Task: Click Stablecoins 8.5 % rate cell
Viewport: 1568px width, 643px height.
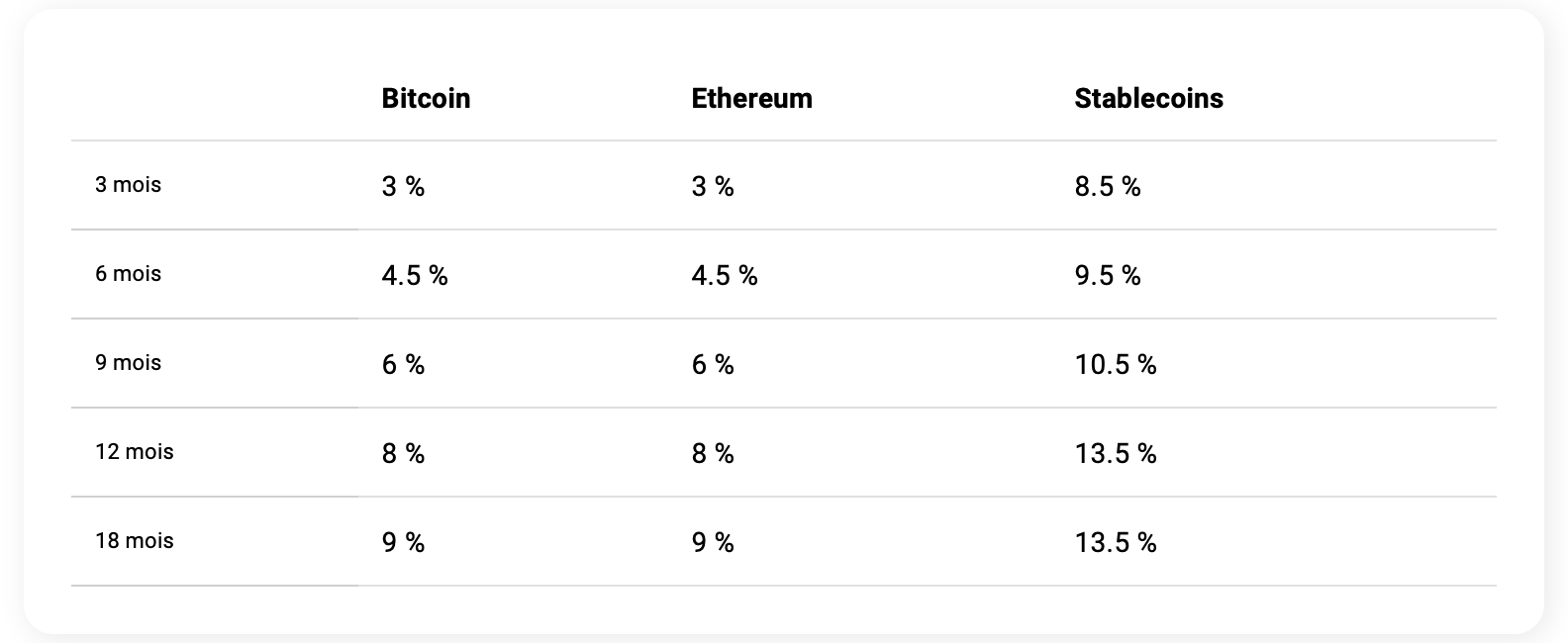Action: pyautogui.click(x=1107, y=186)
